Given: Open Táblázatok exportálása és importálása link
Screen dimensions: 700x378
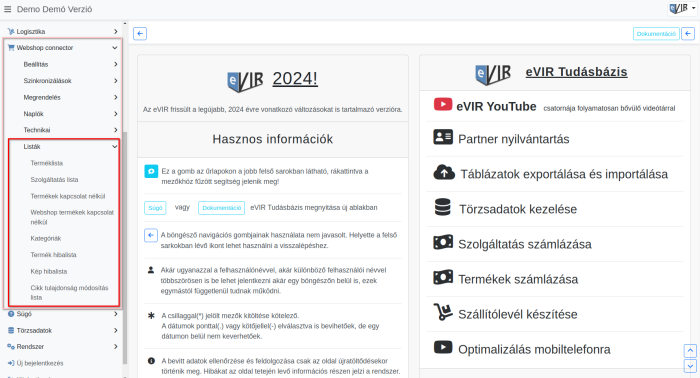Looking at the screenshot, I should coord(564,174).
